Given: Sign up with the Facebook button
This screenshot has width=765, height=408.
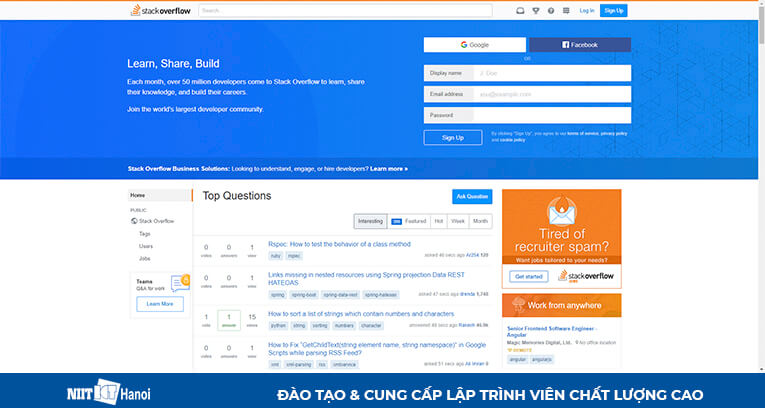Looking at the screenshot, I should point(580,45).
